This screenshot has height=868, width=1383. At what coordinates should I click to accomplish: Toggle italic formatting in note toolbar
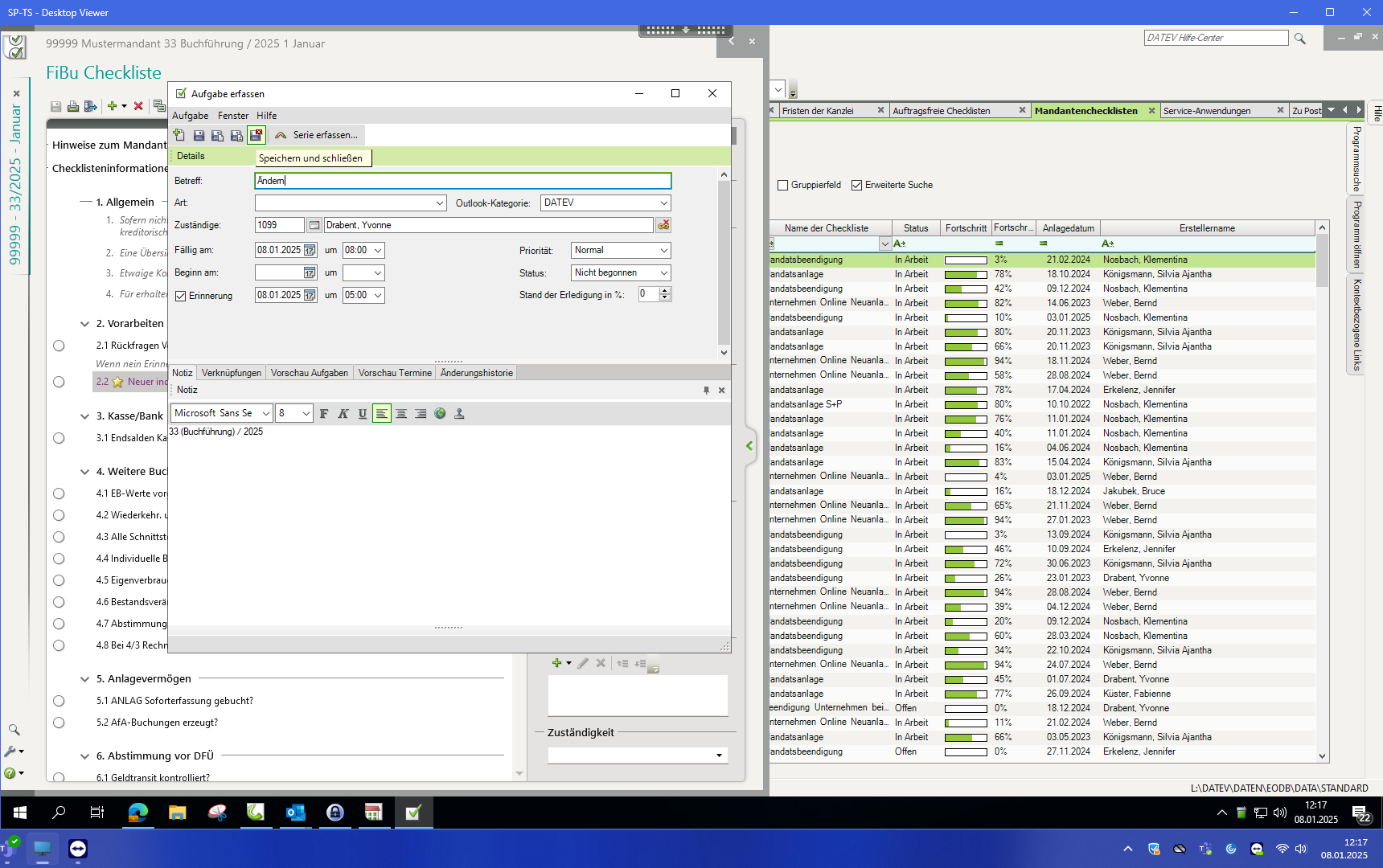[343, 414]
